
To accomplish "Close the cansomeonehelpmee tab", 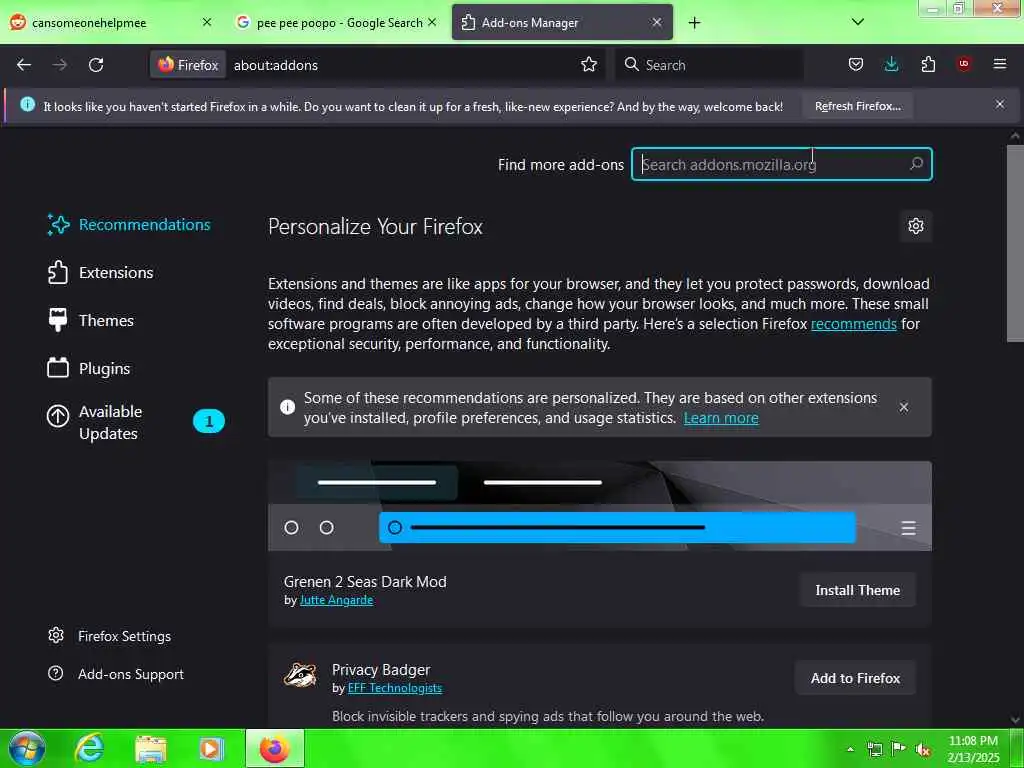I will click(x=207, y=22).
